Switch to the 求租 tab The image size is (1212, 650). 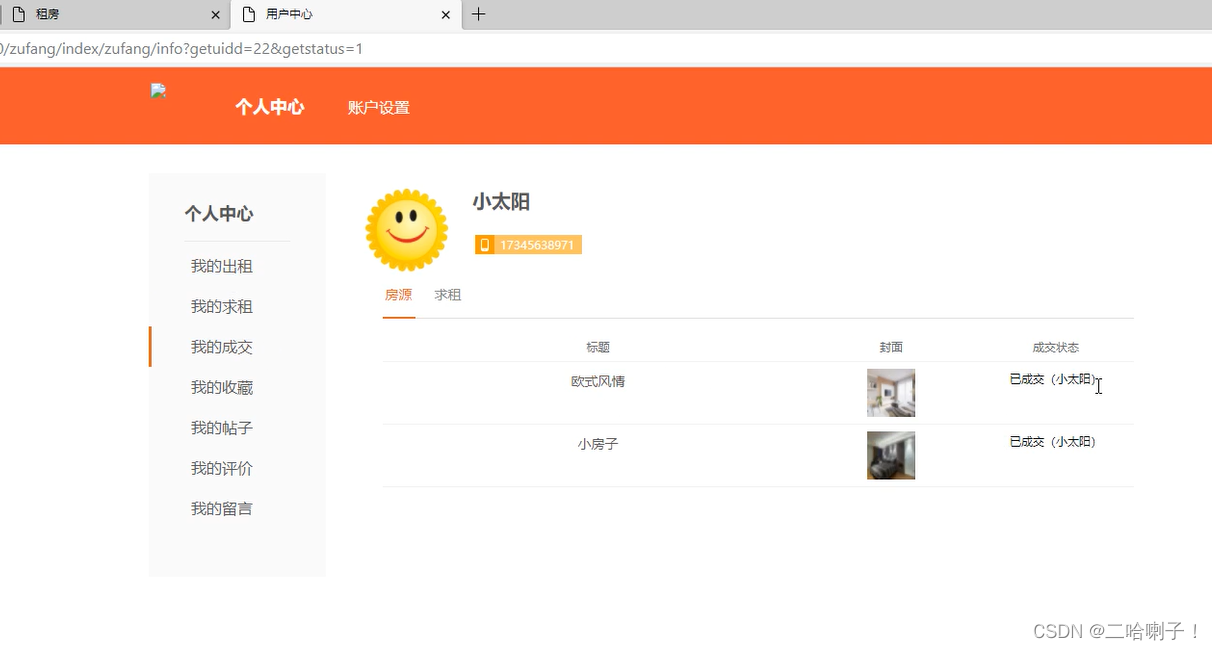click(447, 294)
